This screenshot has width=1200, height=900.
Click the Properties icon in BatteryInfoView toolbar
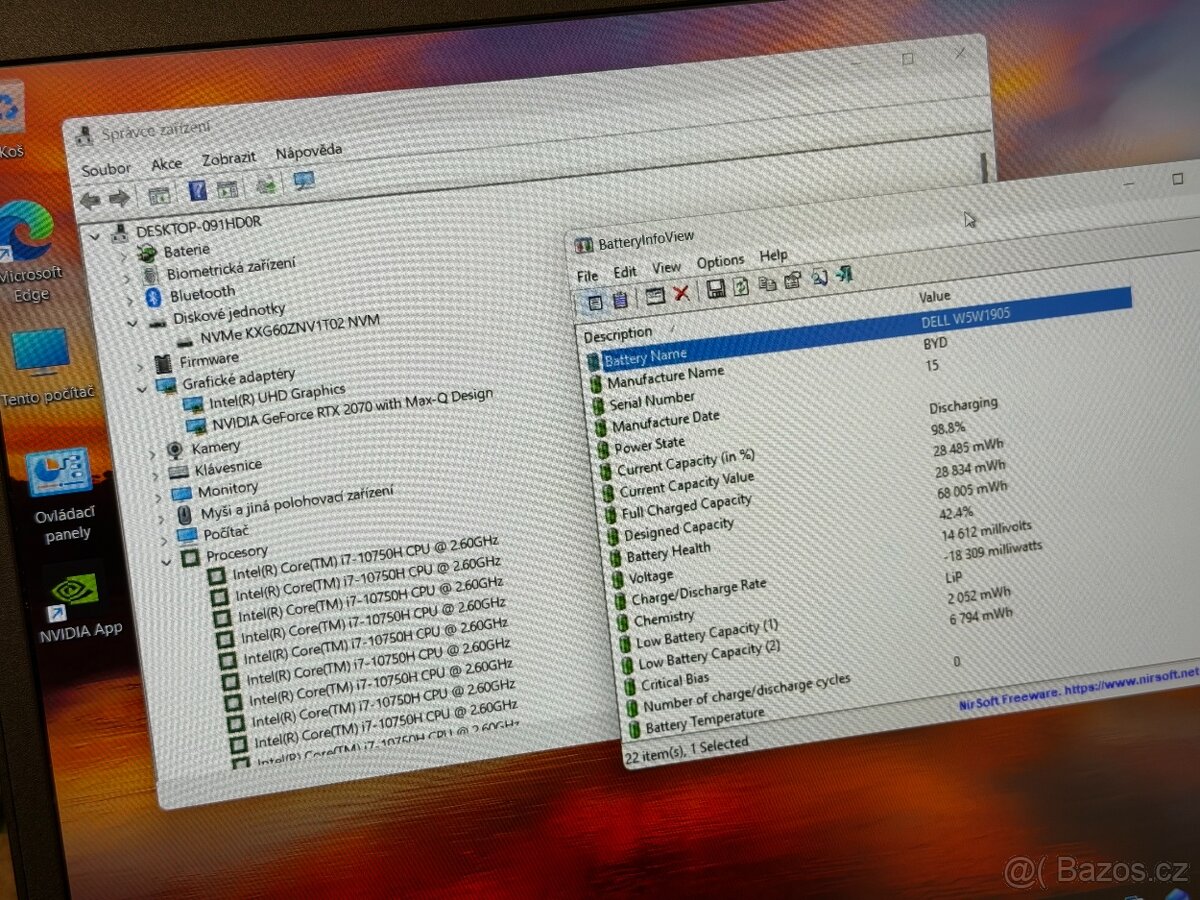tap(792, 281)
